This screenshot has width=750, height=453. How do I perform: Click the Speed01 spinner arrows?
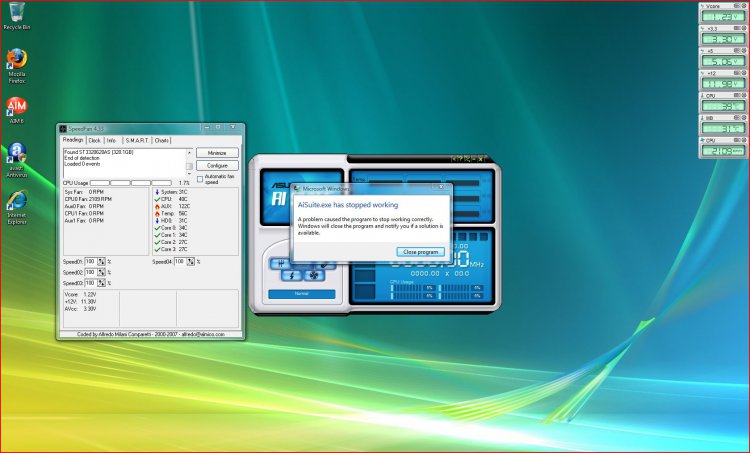tap(101, 262)
